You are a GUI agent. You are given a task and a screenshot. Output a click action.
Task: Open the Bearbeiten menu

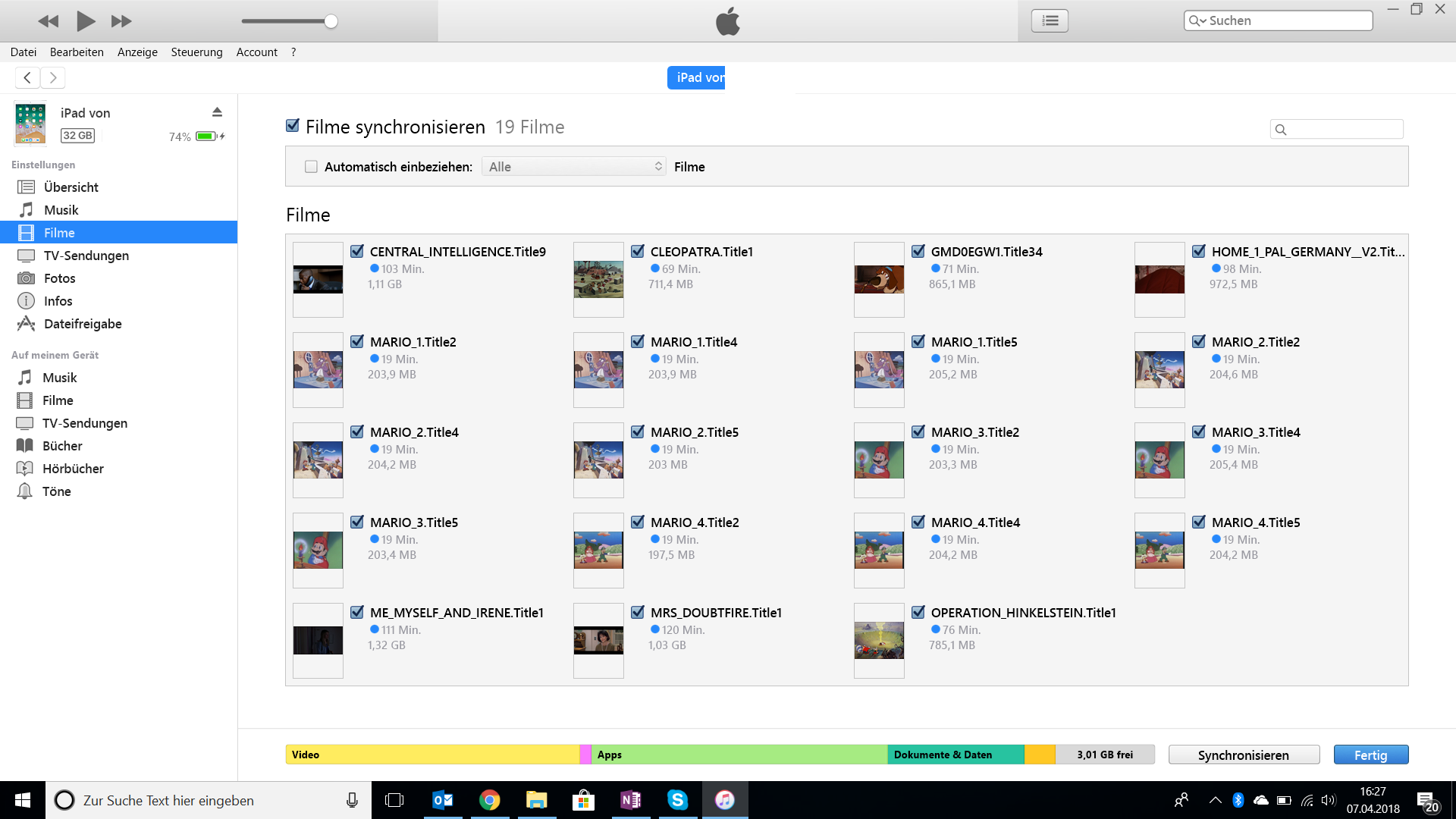[77, 52]
